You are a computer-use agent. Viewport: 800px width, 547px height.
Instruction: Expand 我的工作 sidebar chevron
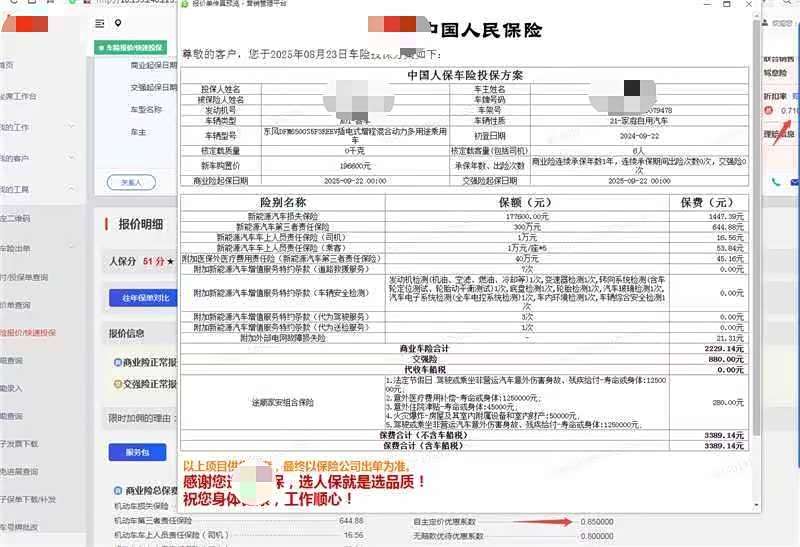click(x=71, y=127)
